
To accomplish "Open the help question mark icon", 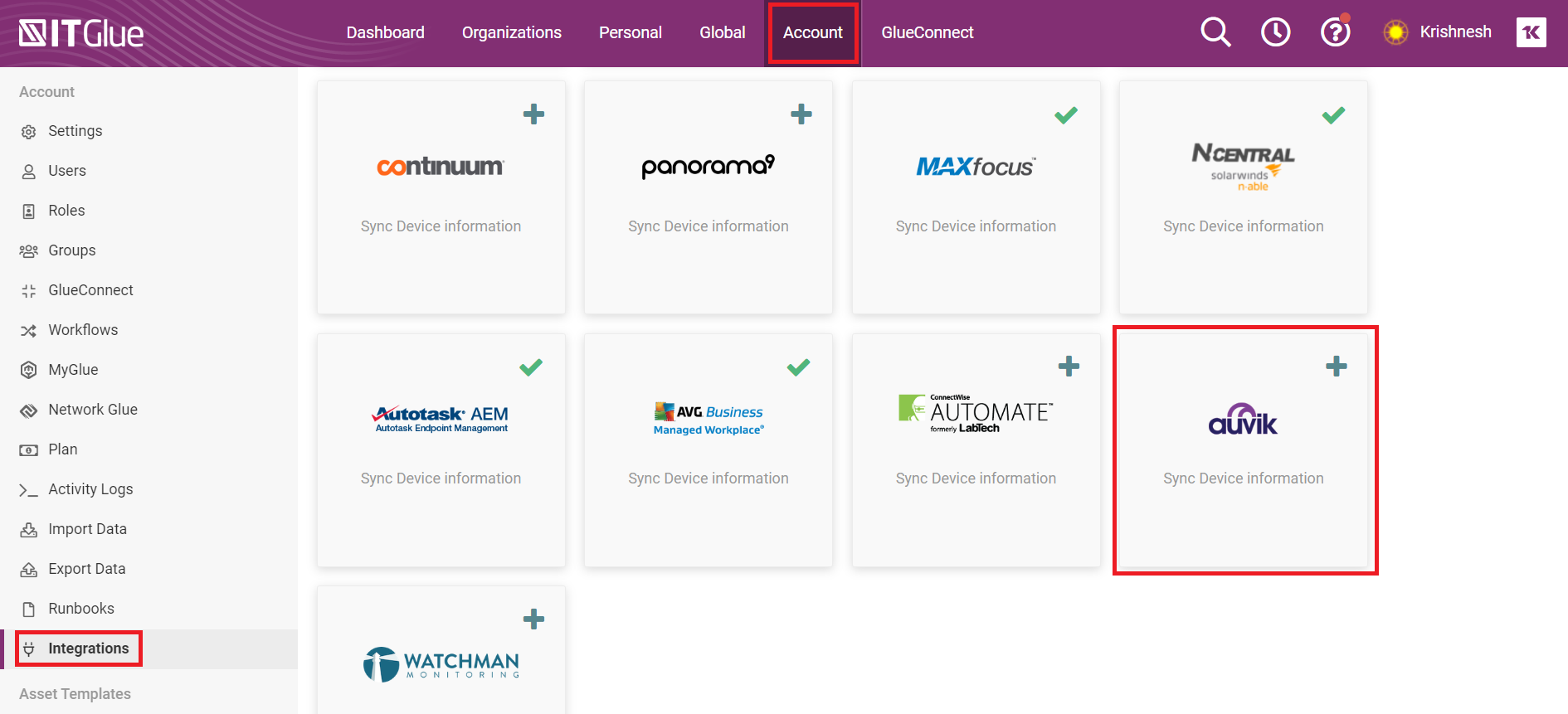I will pos(1335,32).
